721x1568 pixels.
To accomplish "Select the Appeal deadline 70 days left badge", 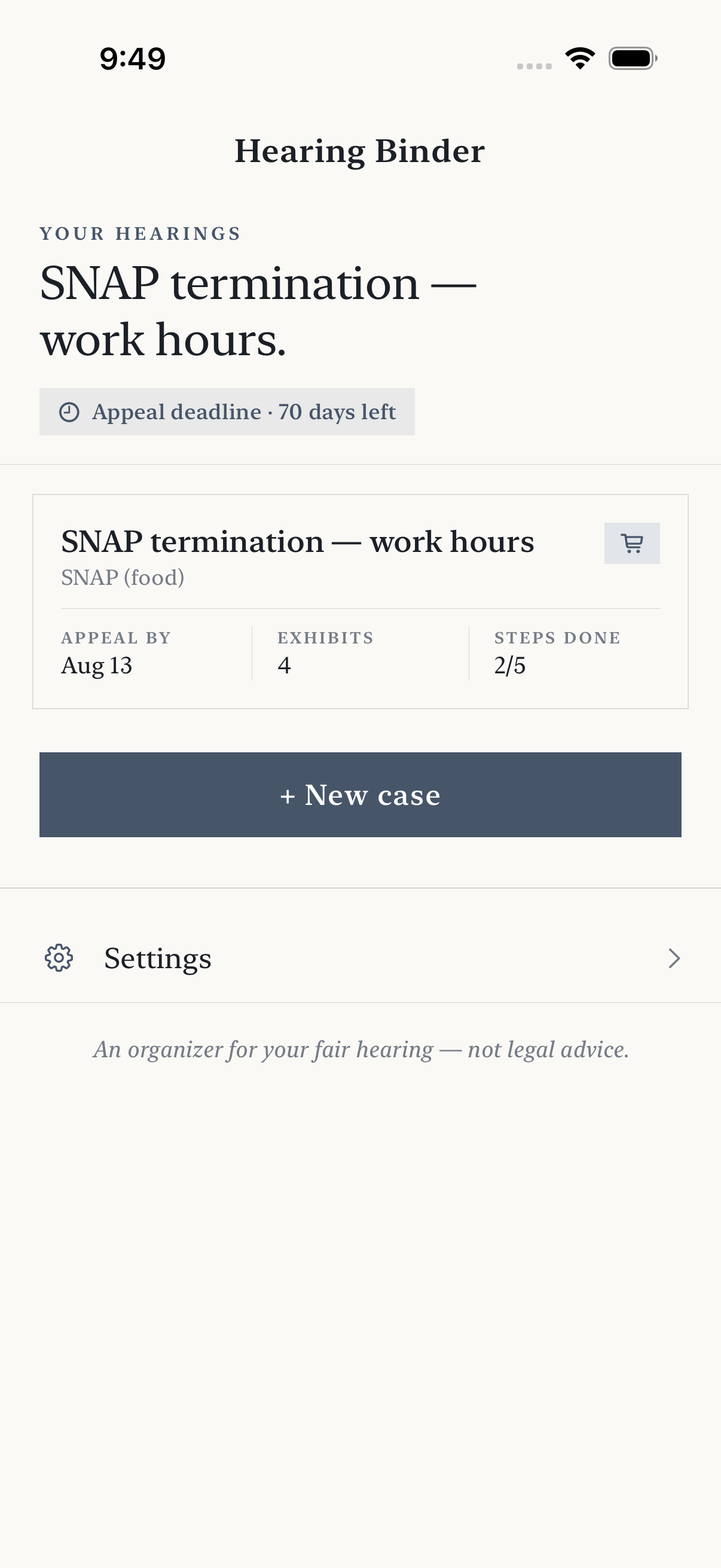I will pyautogui.click(x=227, y=411).
